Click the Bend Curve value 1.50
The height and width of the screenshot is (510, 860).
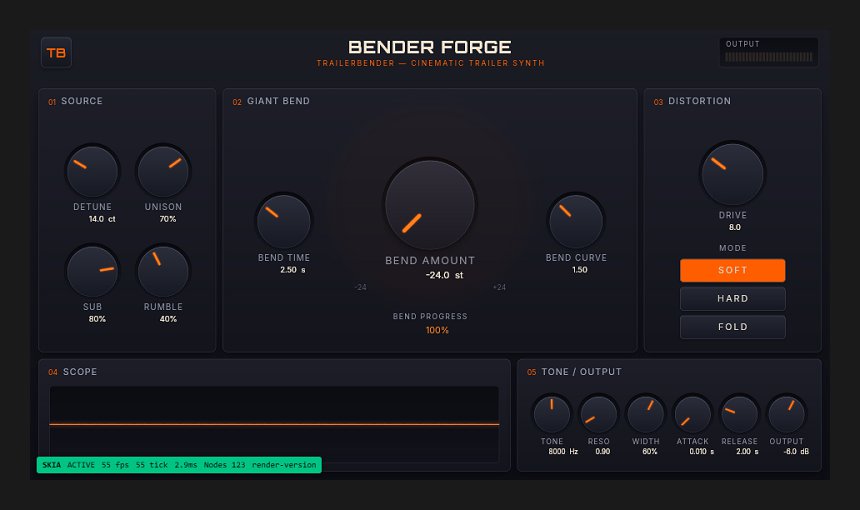tap(580, 270)
